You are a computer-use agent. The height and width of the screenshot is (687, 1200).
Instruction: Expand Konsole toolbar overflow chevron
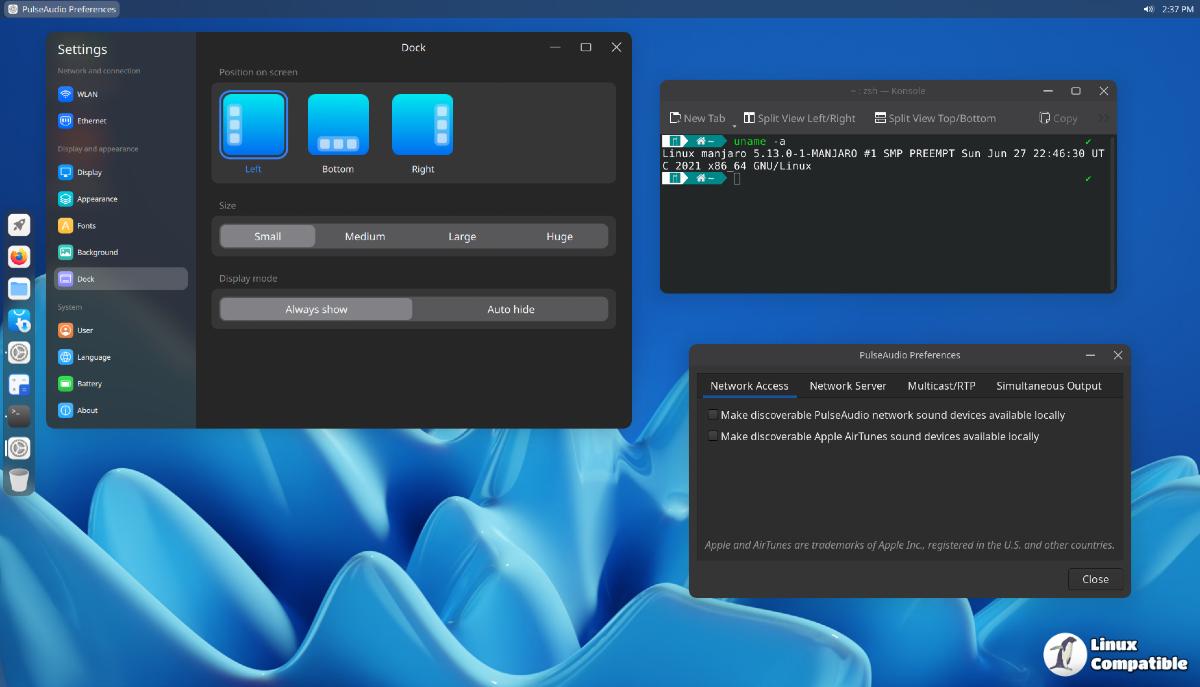[x=1103, y=118]
